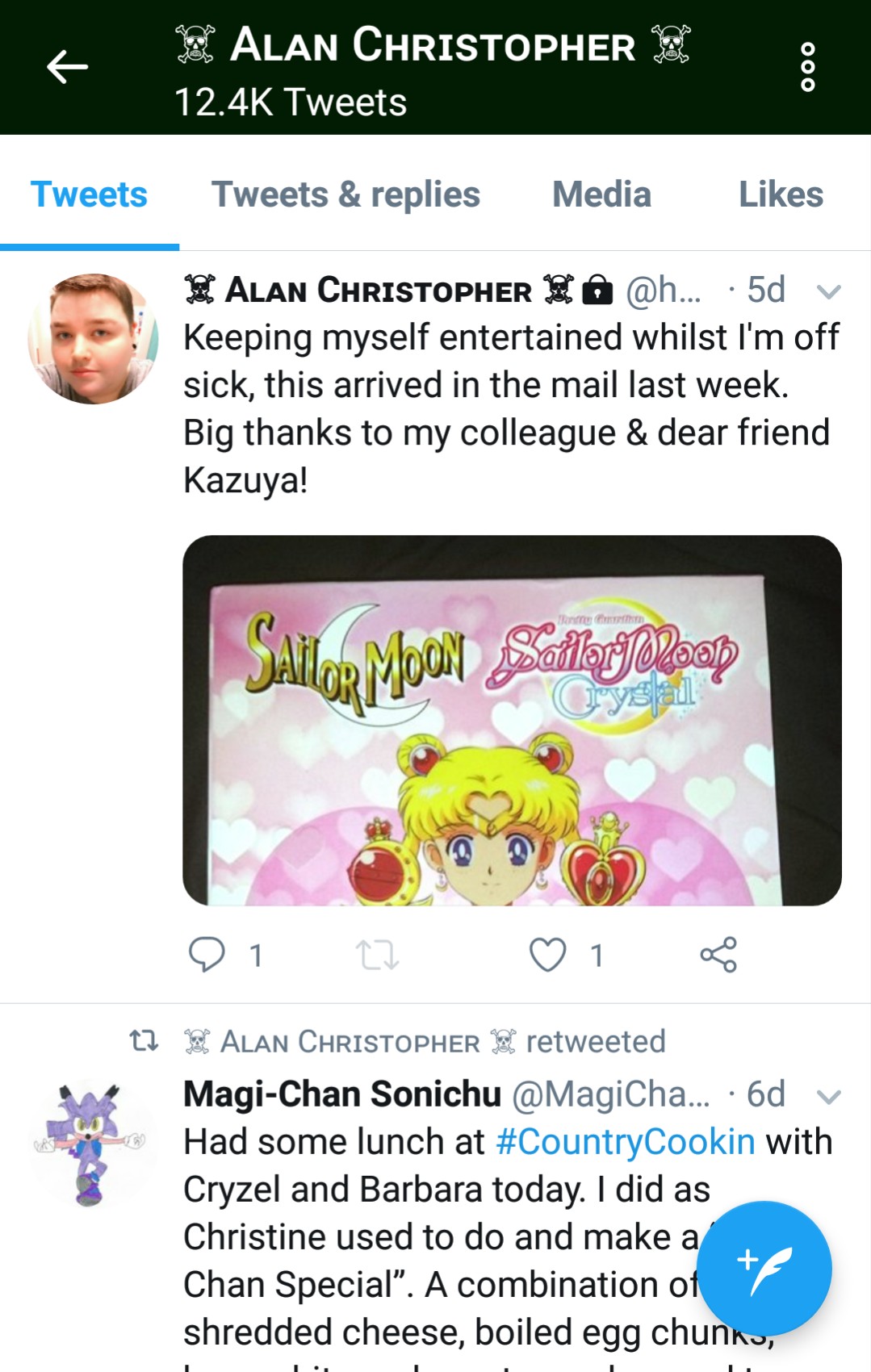This screenshot has width=871, height=1372.
Task: Open the Sailor Moon photo
Action: pos(512,720)
